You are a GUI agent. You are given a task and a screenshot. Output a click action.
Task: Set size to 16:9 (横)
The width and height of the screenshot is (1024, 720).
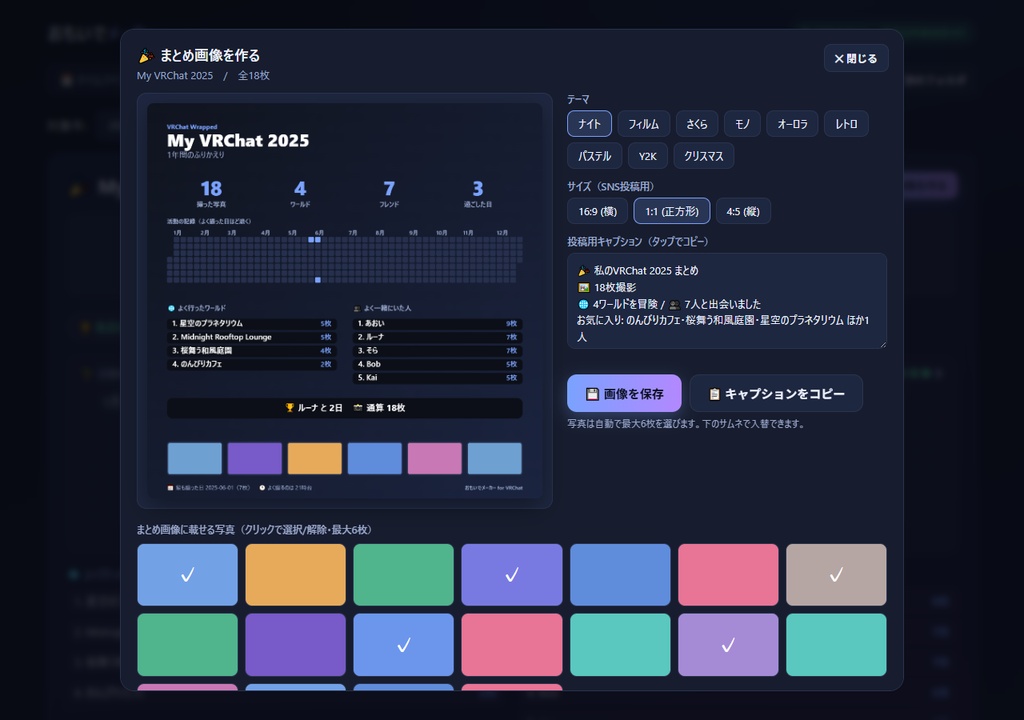(x=598, y=211)
